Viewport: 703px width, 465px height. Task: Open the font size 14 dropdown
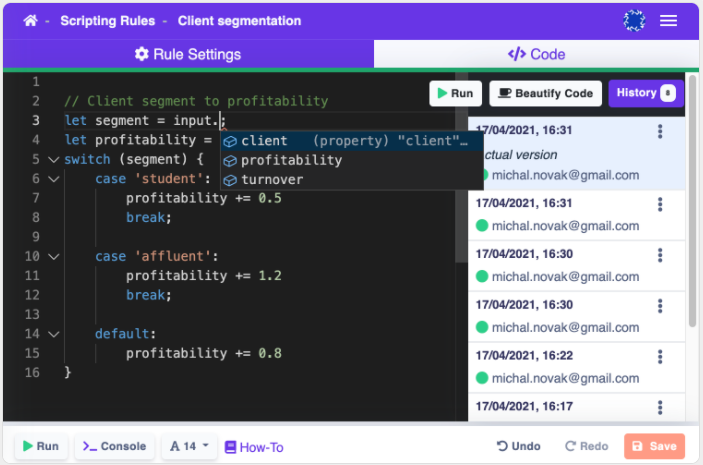189,446
